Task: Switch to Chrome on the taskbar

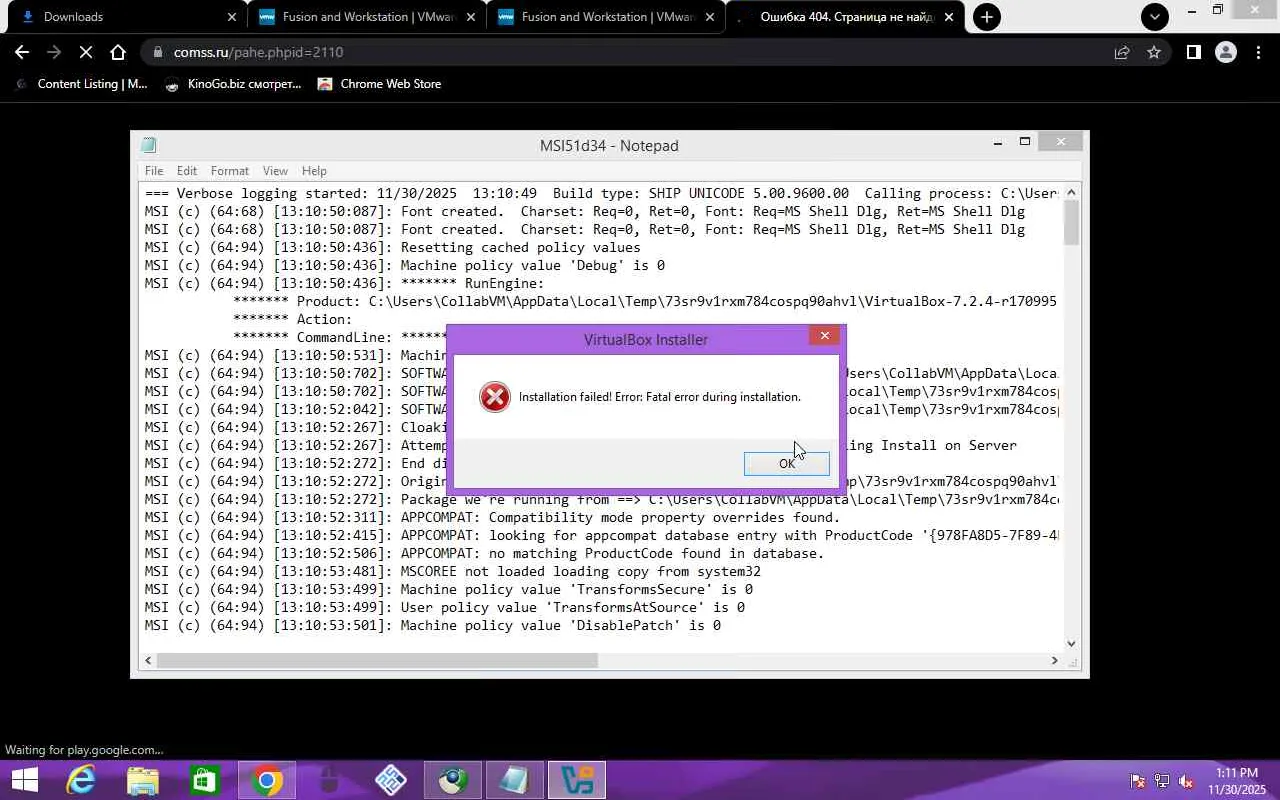Action: (266, 780)
